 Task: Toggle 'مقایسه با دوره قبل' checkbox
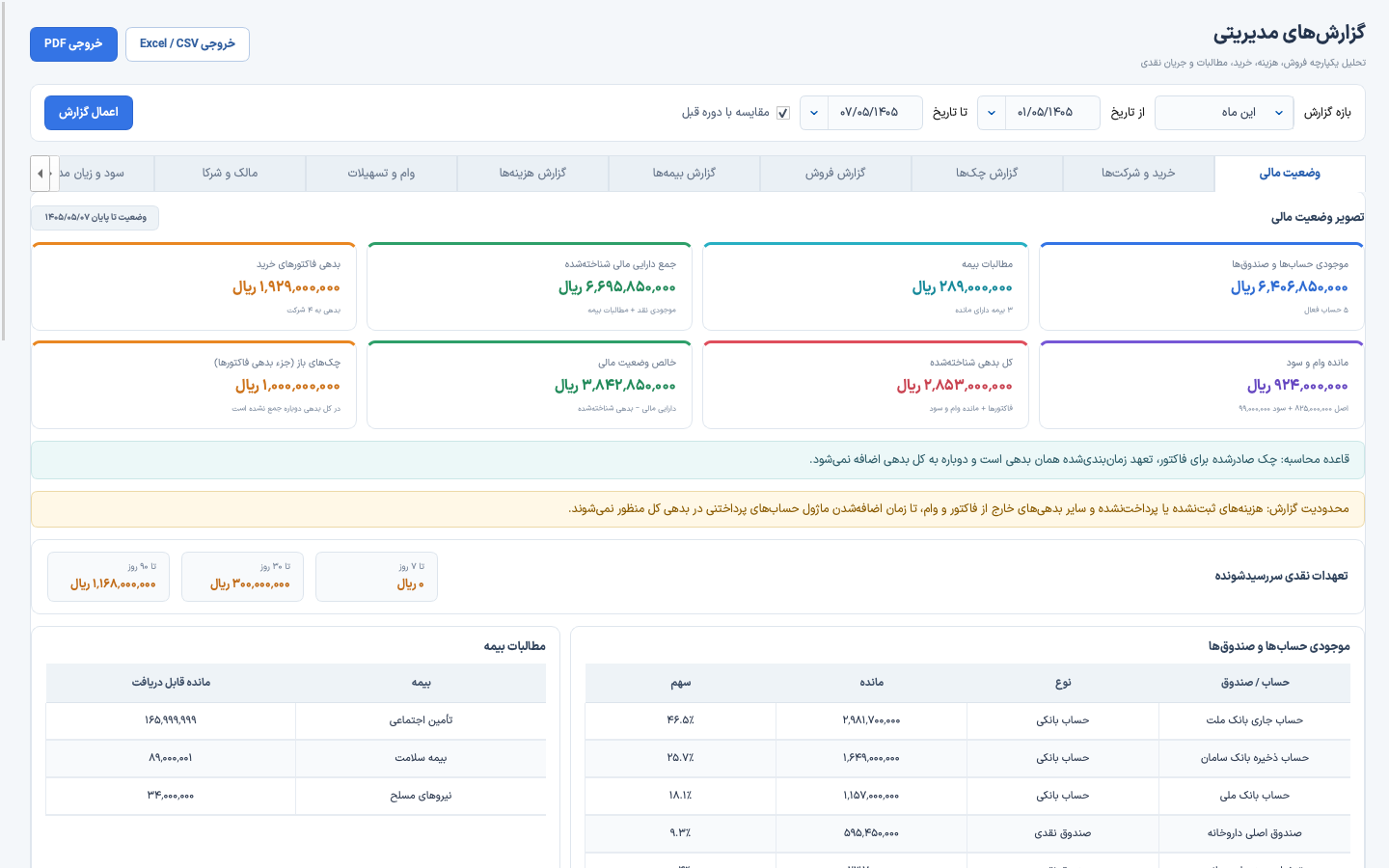tap(783, 113)
